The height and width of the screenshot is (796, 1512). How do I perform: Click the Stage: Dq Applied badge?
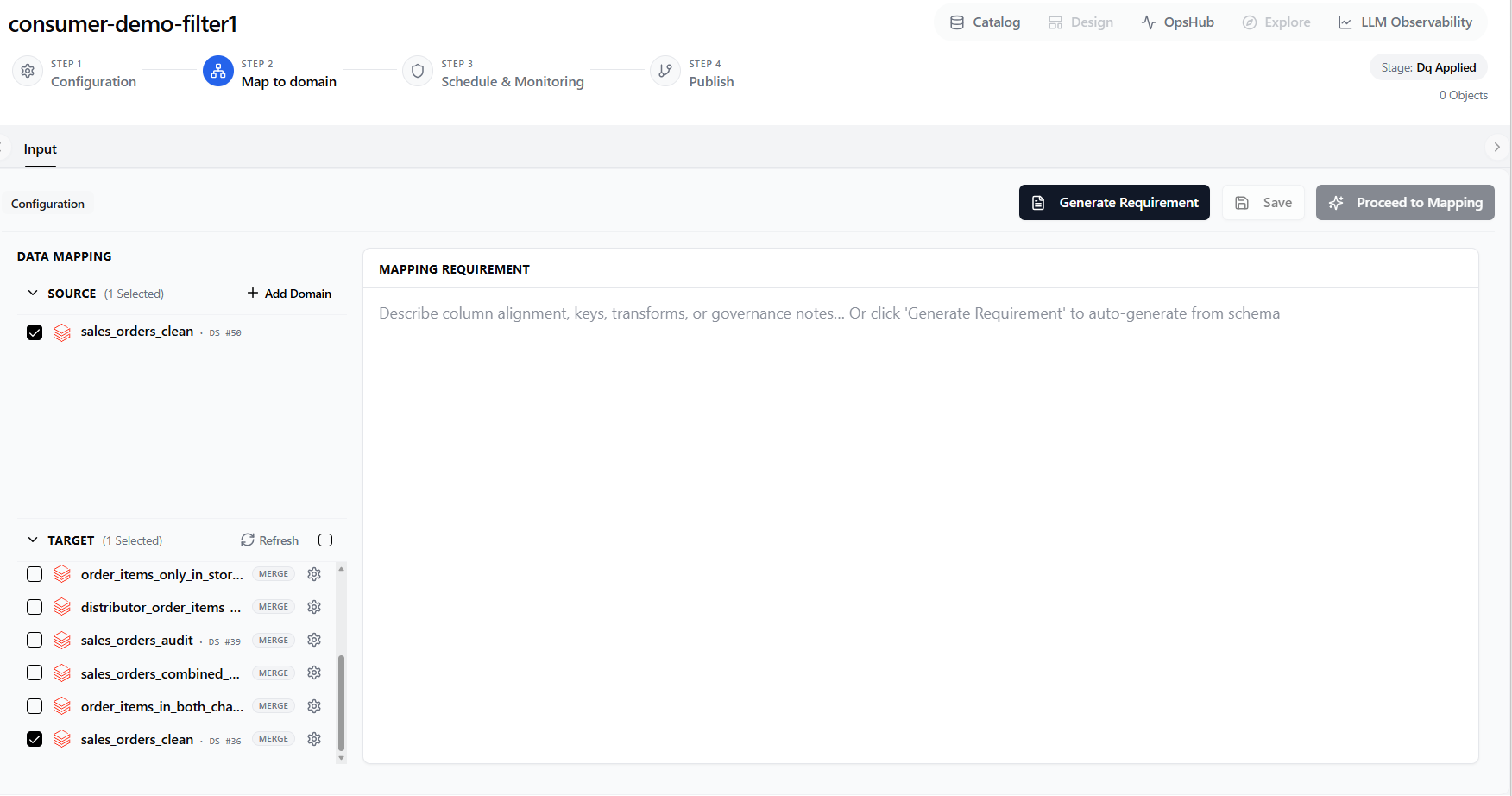point(1428,67)
